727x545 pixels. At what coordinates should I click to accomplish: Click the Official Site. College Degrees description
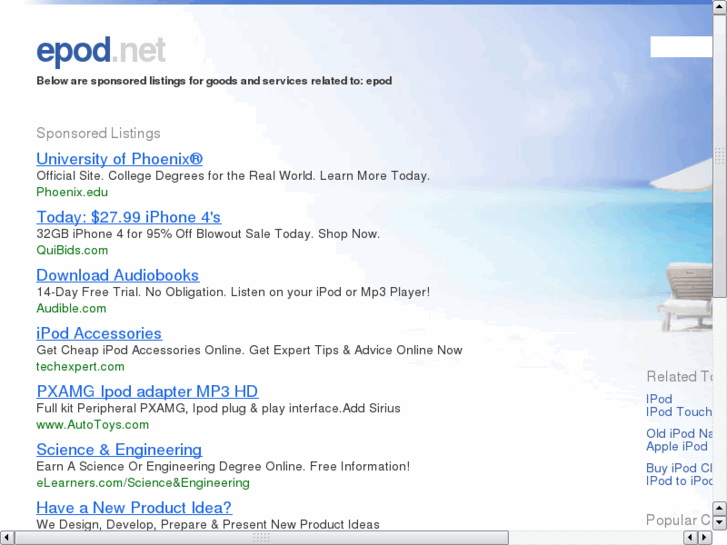[x=233, y=176]
